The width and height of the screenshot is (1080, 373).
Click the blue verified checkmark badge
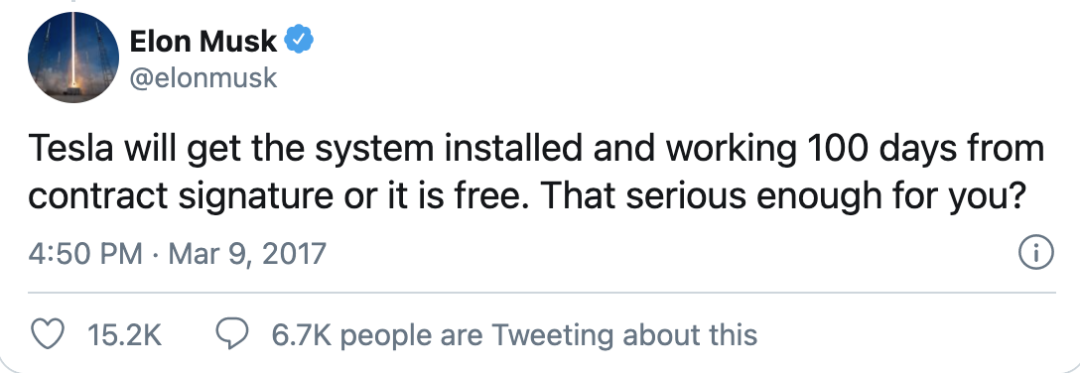[x=300, y=41]
